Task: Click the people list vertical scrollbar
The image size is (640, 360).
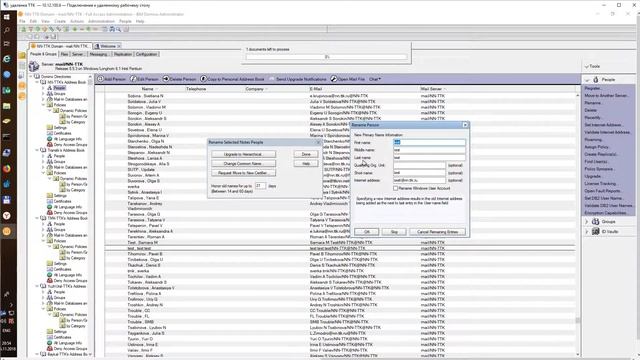Action: pos(578,224)
